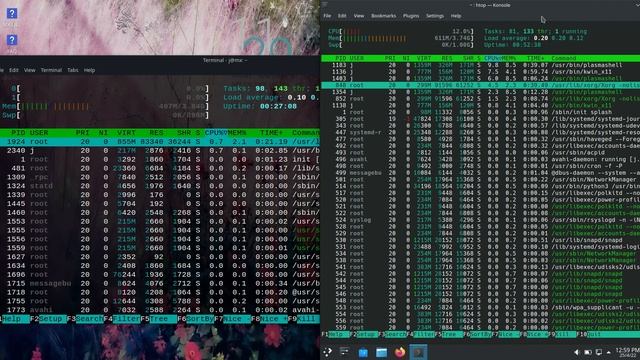Click F3 Search in the left htop
The image size is (640, 360).
click(85, 319)
